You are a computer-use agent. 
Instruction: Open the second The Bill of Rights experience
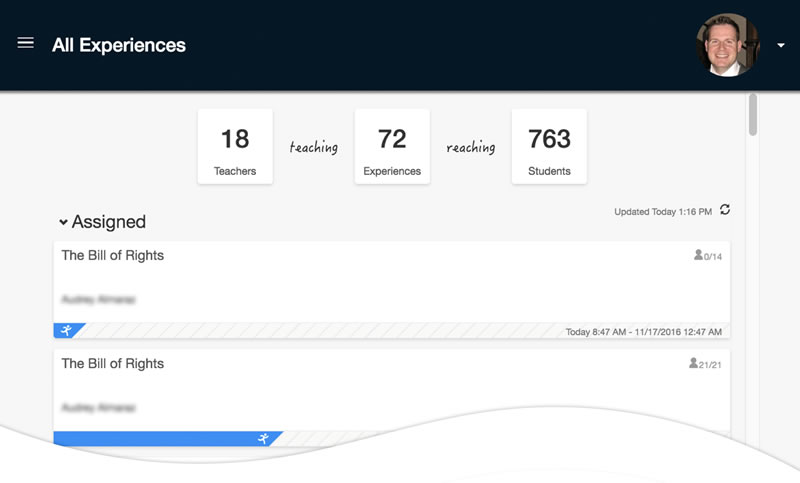pos(113,364)
